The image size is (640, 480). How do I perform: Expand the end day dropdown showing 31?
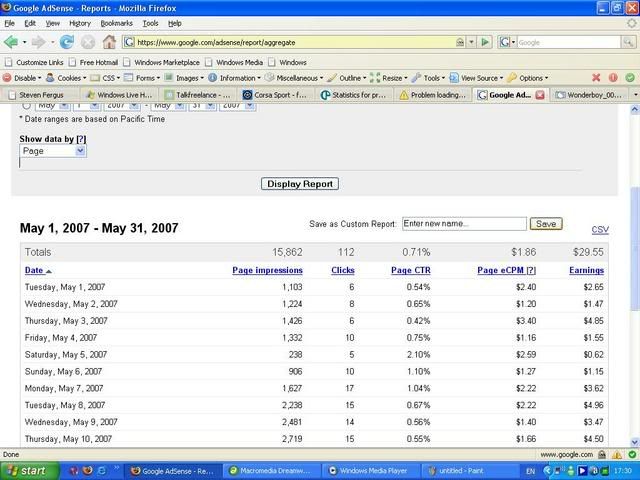(x=209, y=105)
